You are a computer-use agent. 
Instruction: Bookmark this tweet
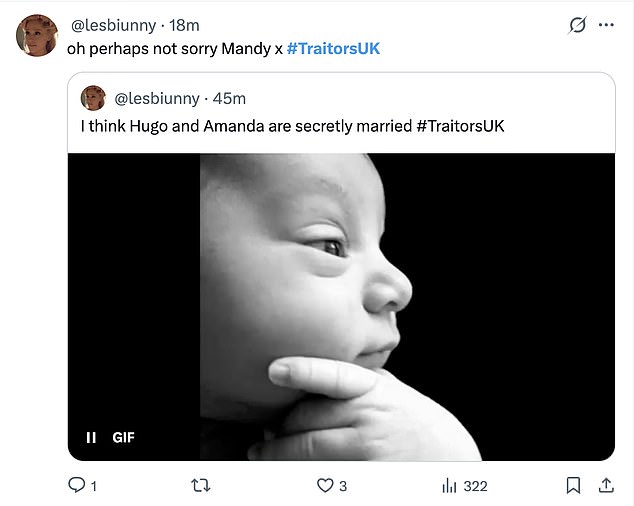click(x=573, y=485)
